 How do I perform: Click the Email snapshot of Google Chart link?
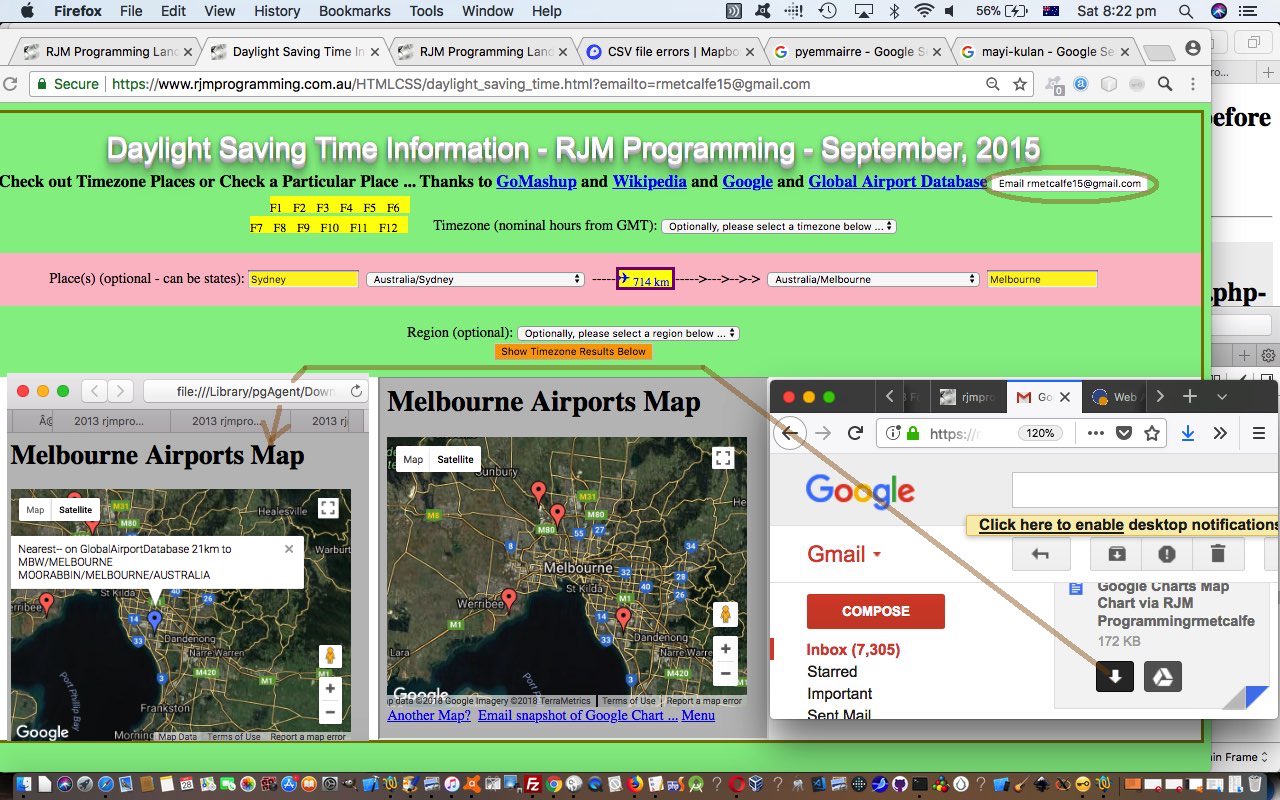click(578, 715)
